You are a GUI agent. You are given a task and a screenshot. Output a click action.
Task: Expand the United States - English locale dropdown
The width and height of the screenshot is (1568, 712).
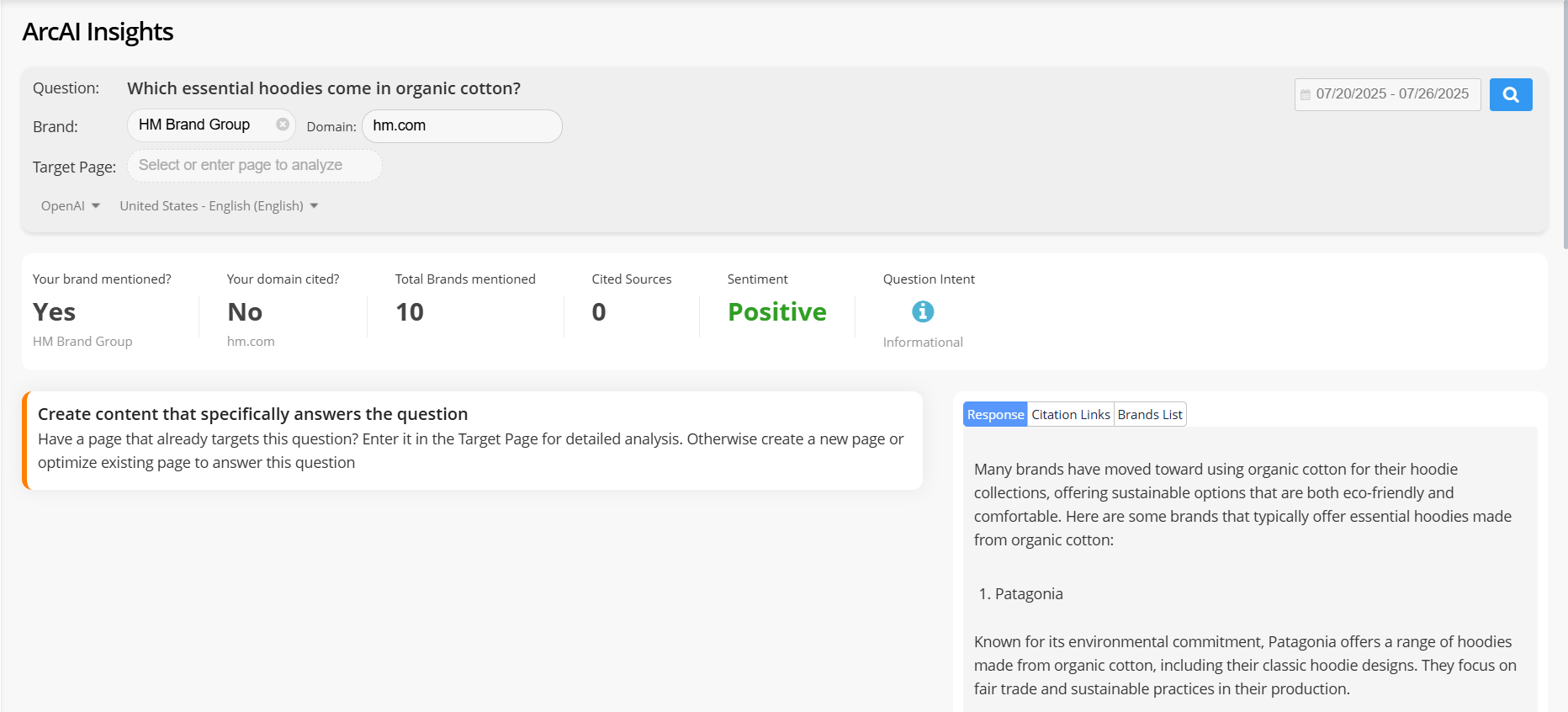point(219,206)
